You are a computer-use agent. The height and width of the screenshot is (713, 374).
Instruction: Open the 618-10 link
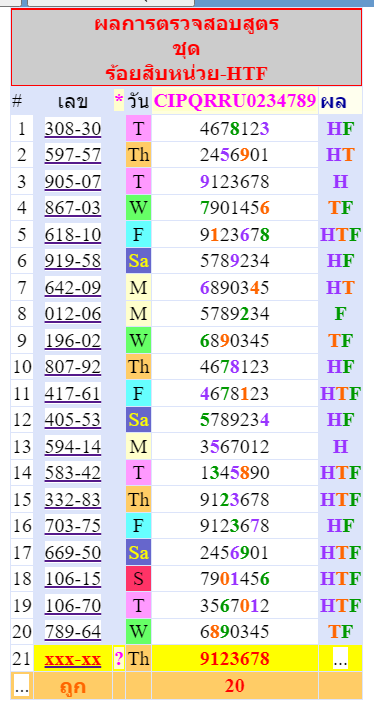pos(73,235)
